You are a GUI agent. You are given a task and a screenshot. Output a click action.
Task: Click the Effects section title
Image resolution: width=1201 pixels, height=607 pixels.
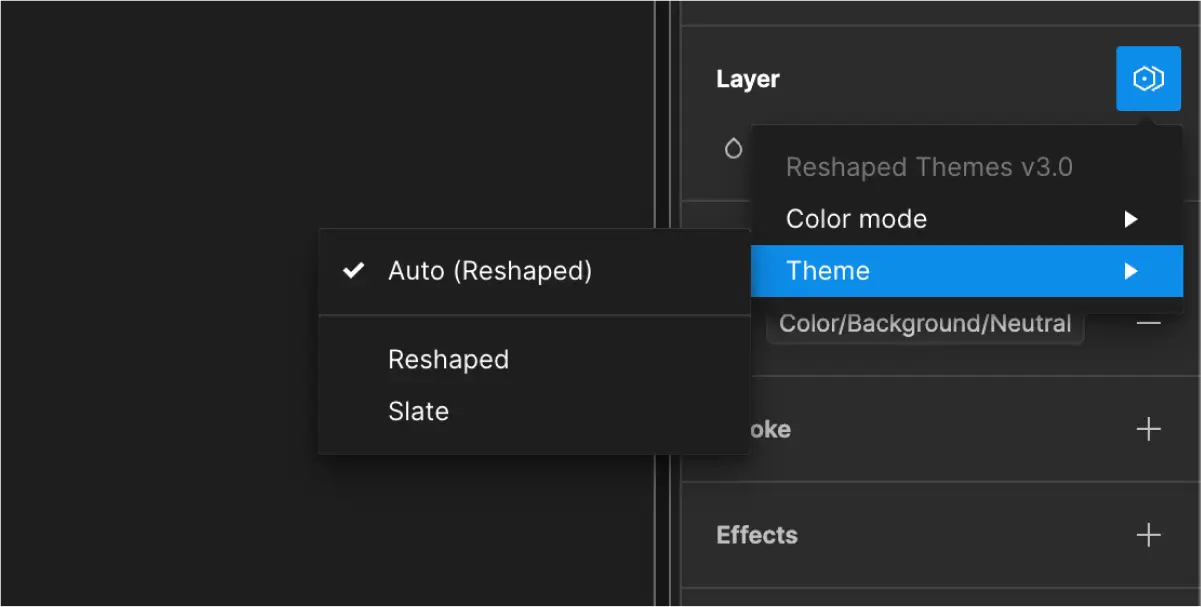point(757,535)
